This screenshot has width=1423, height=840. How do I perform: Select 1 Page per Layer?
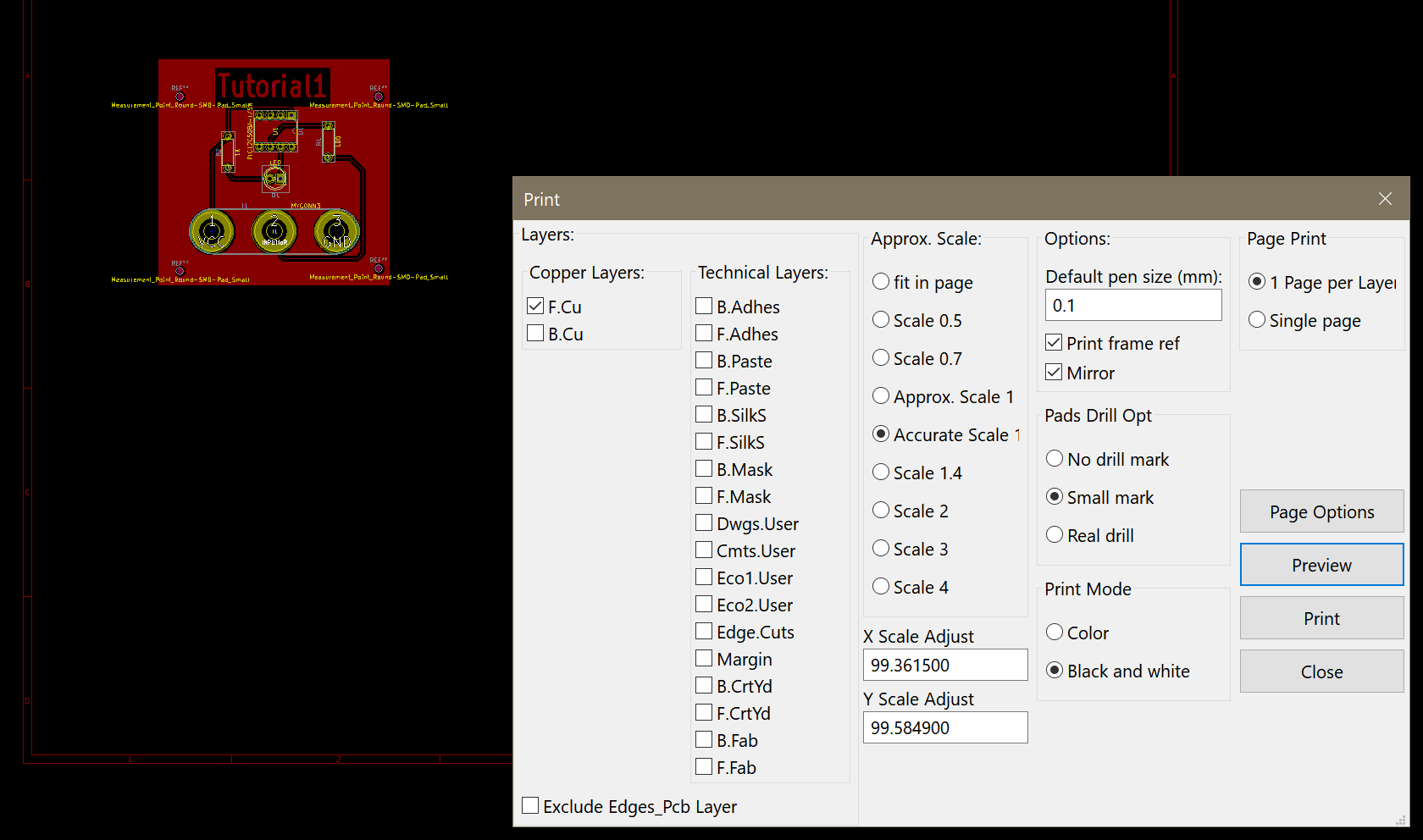point(1257,282)
